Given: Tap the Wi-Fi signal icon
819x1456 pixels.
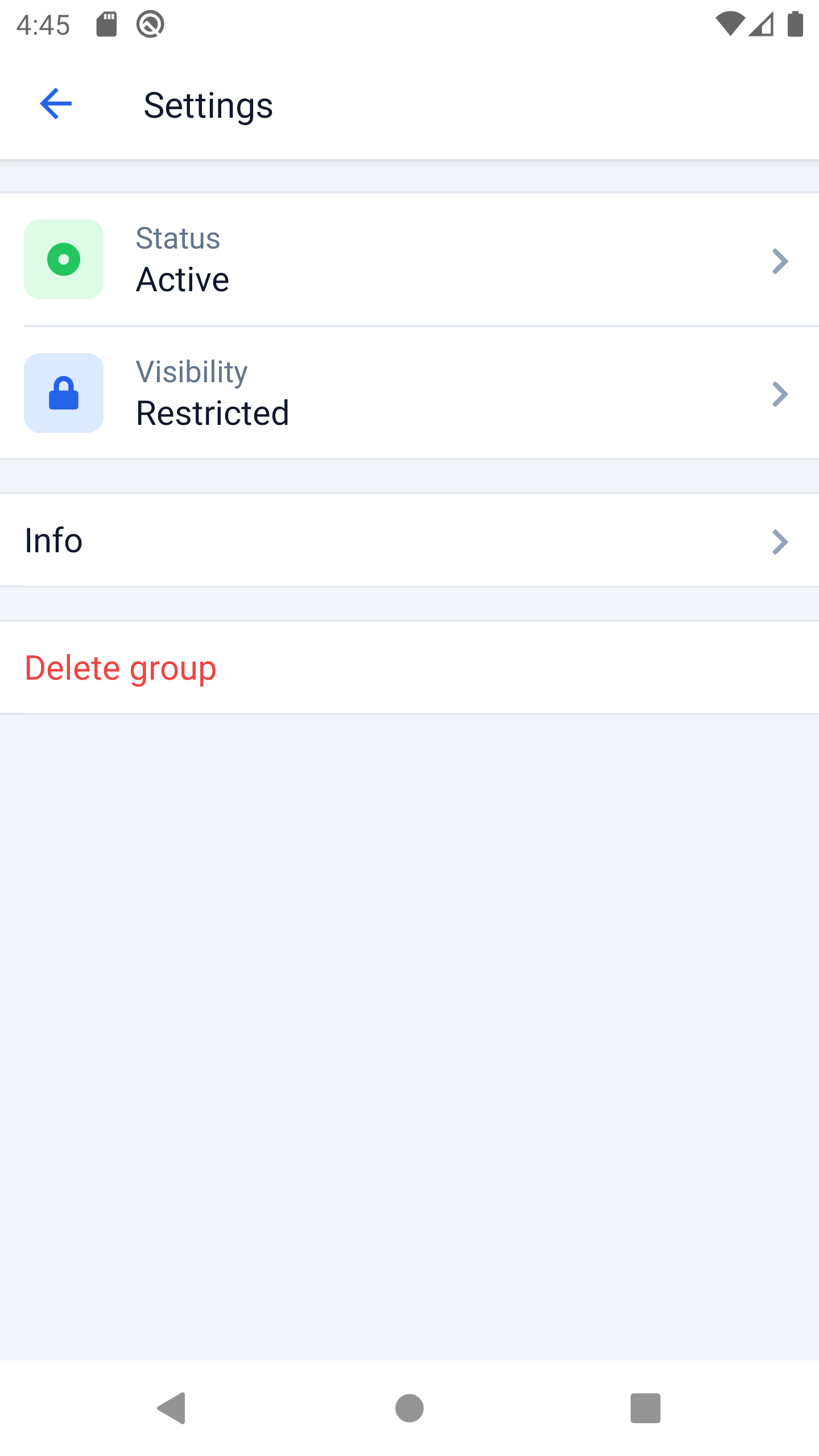Looking at the screenshot, I should [x=730, y=24].
